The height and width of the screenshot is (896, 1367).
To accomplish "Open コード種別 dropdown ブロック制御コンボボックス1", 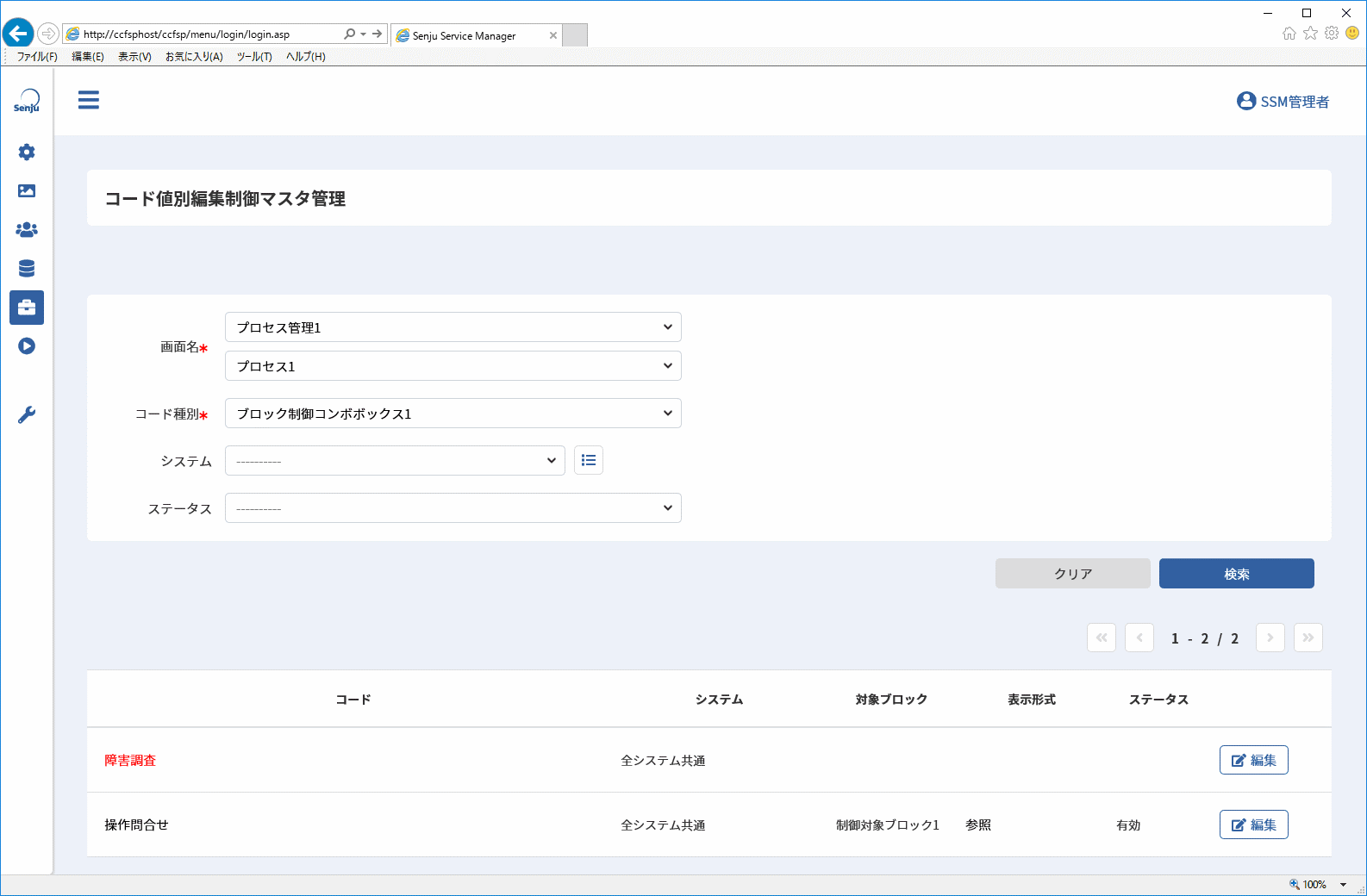I will click(x=453, y=414).
